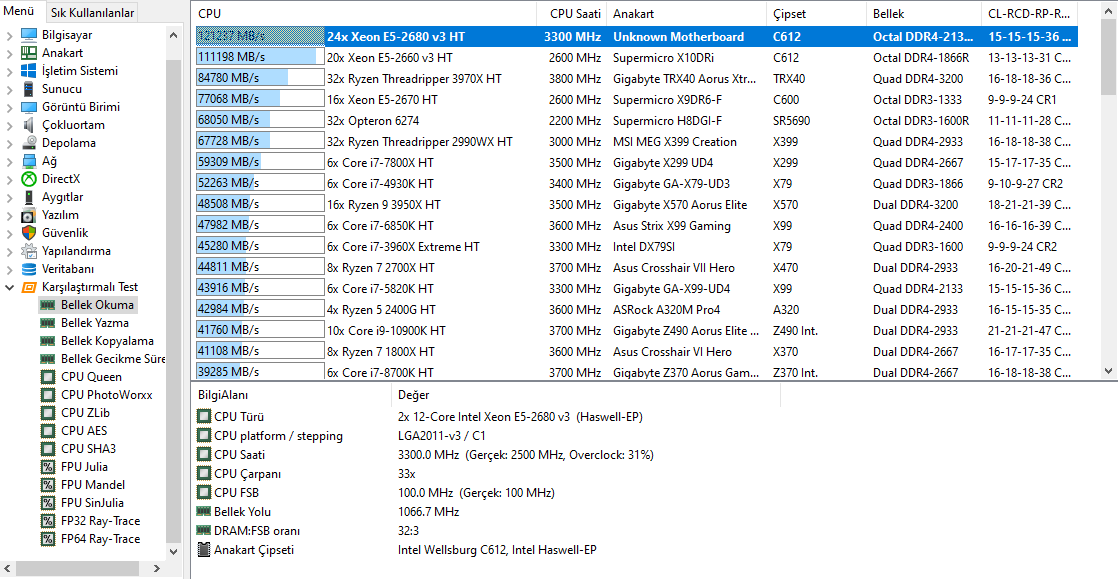Screen dimensions: 1118x579
Task: Expand the Bilgisayar tree node
Action: point(9,35)
